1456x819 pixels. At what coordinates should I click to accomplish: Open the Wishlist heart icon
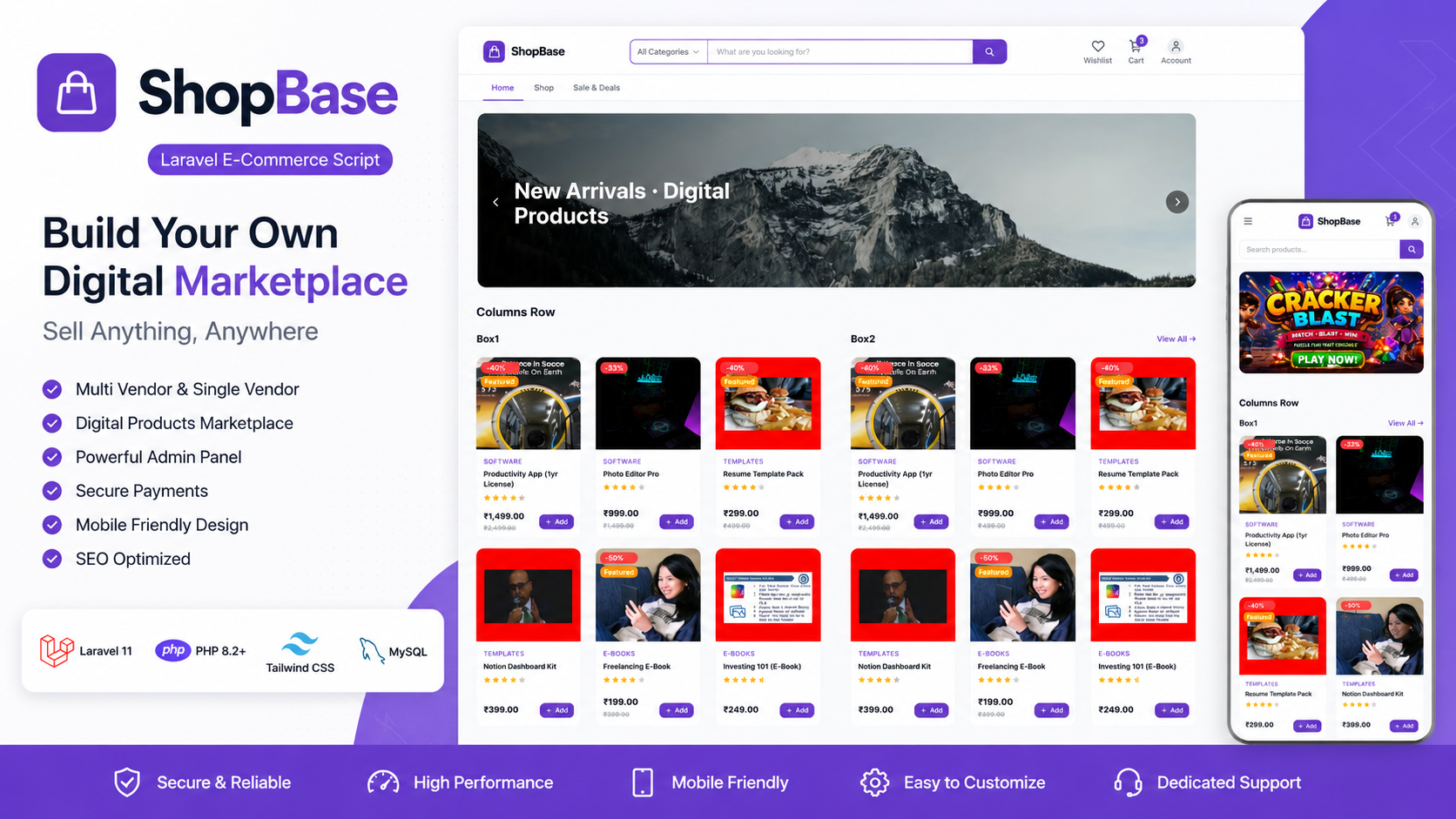click(x=1097, y=46)
